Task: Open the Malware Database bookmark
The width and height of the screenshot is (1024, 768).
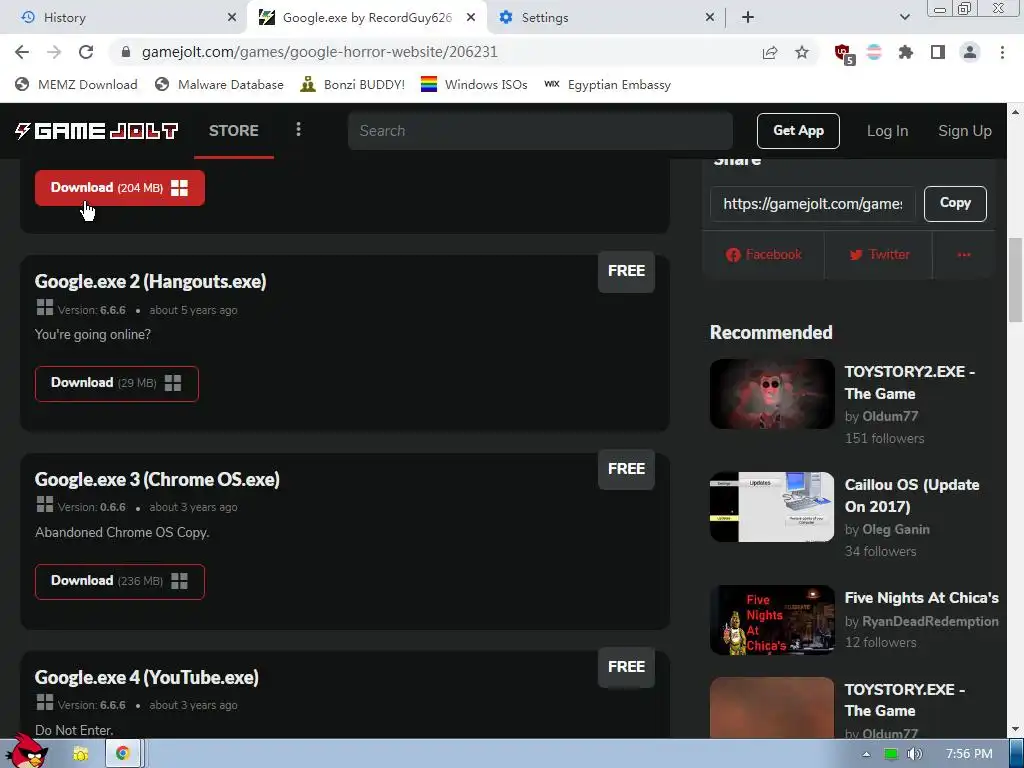Action: click(x=219, y=84)
